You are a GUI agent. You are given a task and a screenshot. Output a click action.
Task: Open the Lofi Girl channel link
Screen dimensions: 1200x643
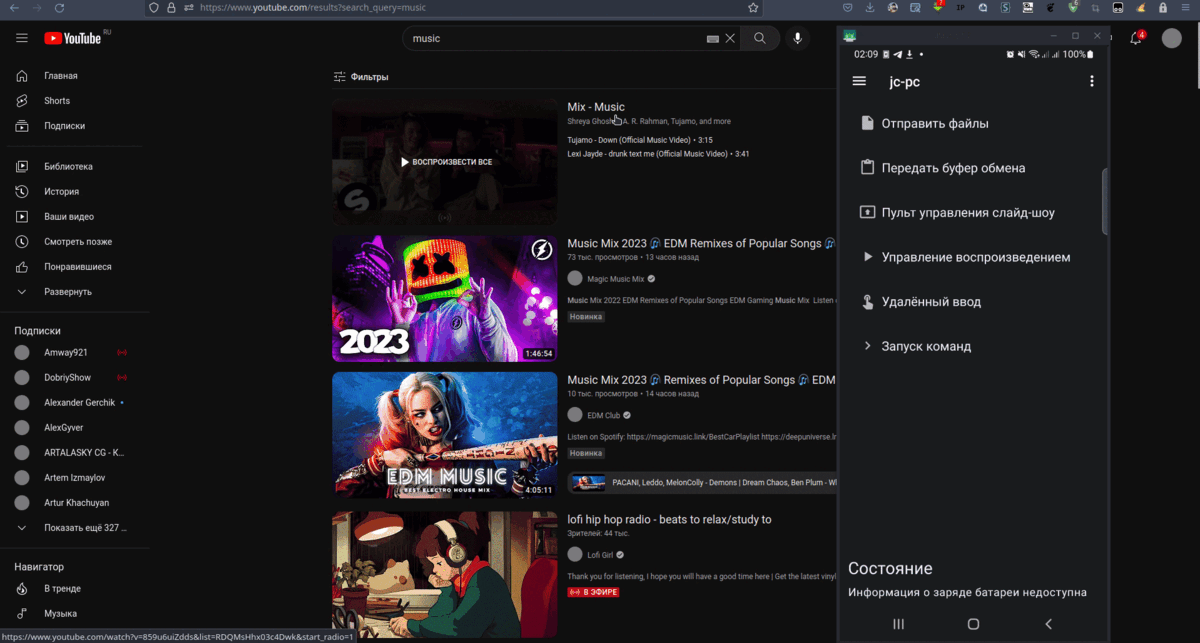tap(600, 554)
